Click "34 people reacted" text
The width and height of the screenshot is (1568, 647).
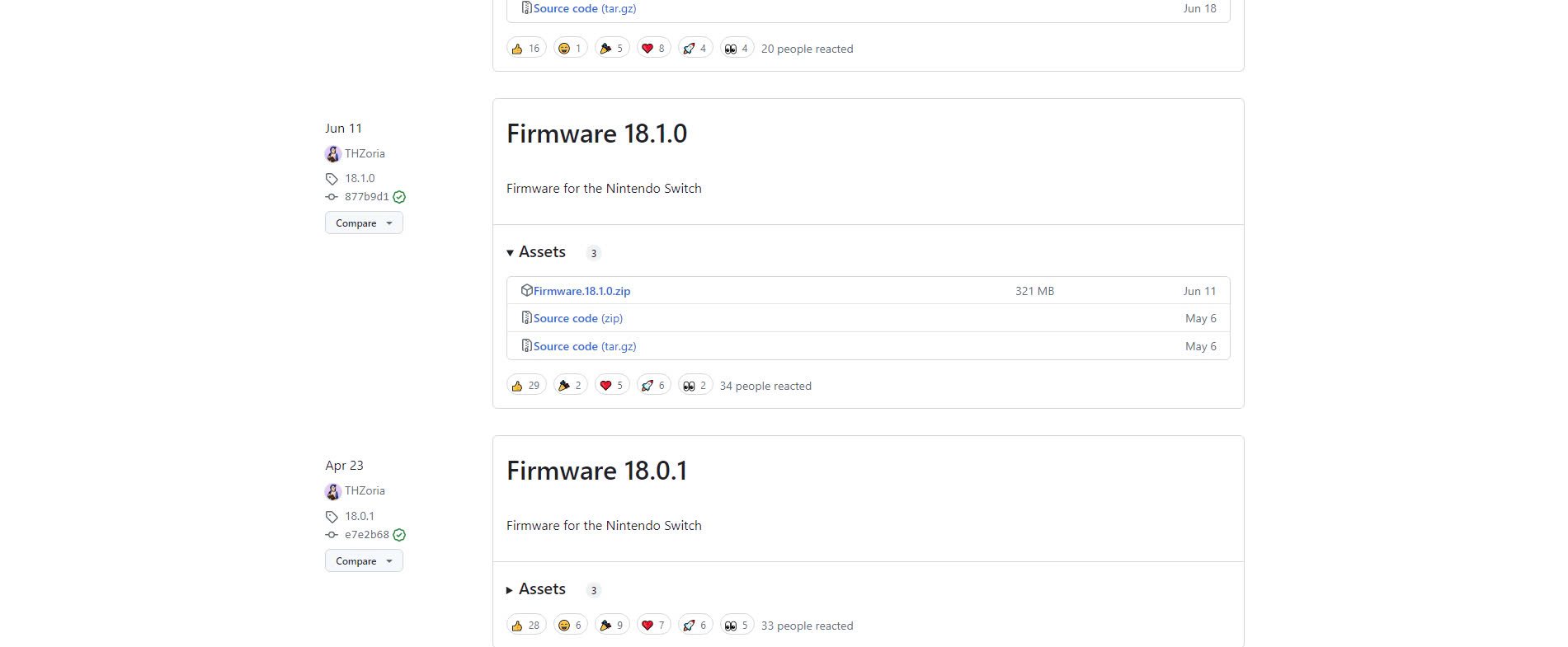click(765, 386)
